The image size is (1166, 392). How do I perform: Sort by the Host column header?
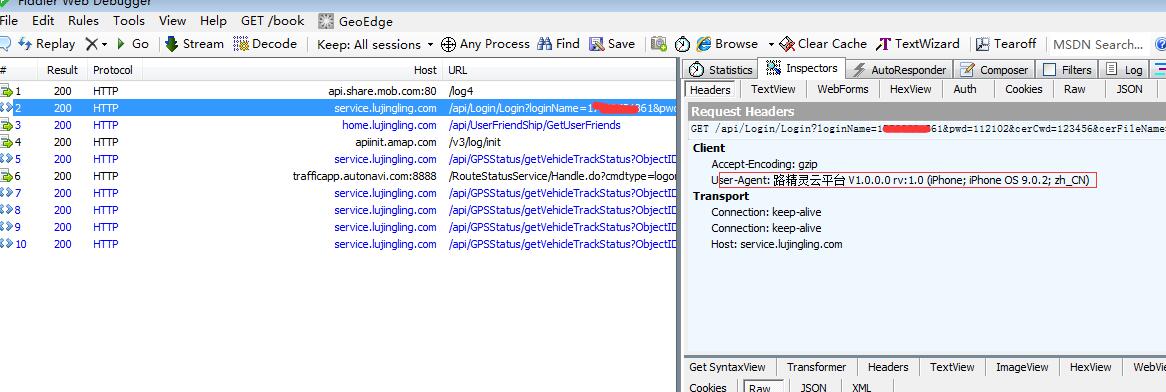292,71
